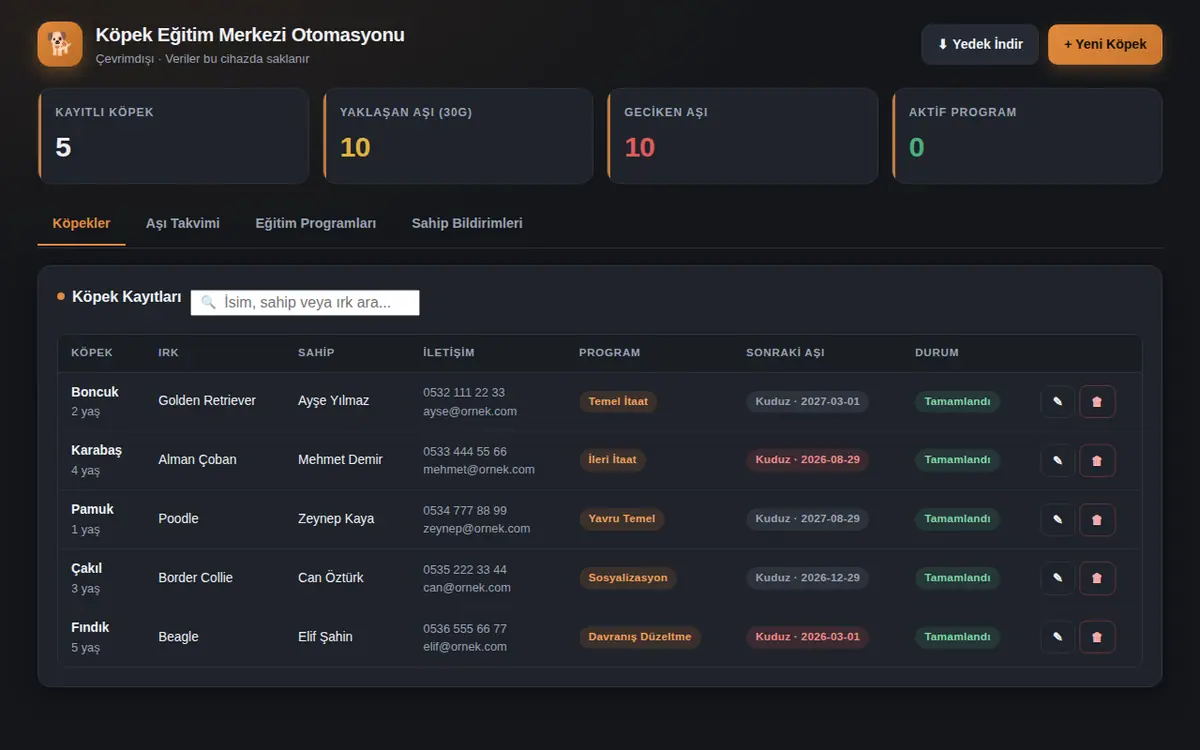Click the dog name Fındık

coord(90,627)
